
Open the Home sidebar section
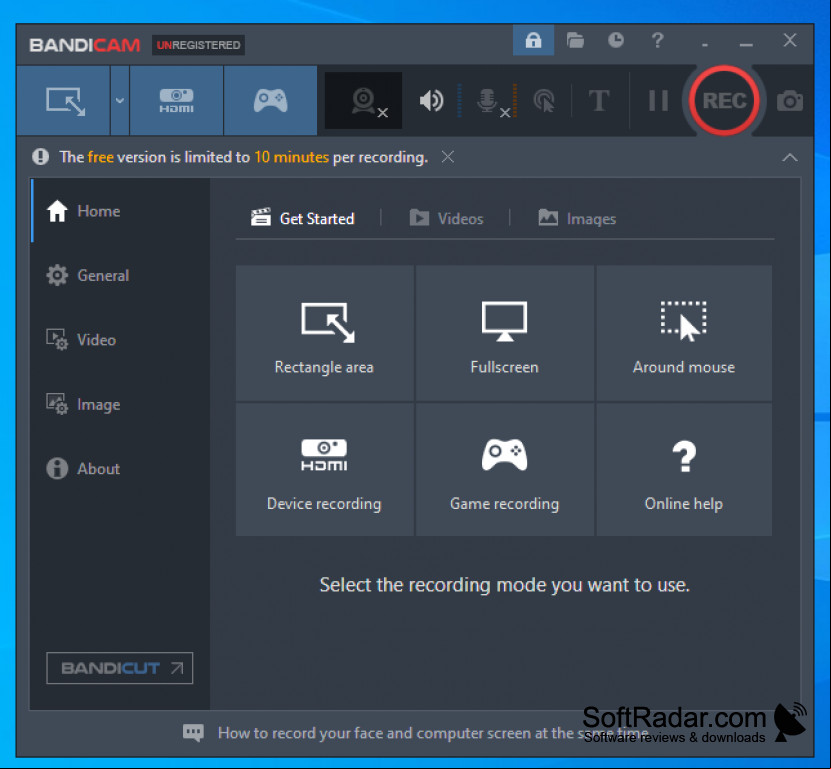(x=121, y=211)
